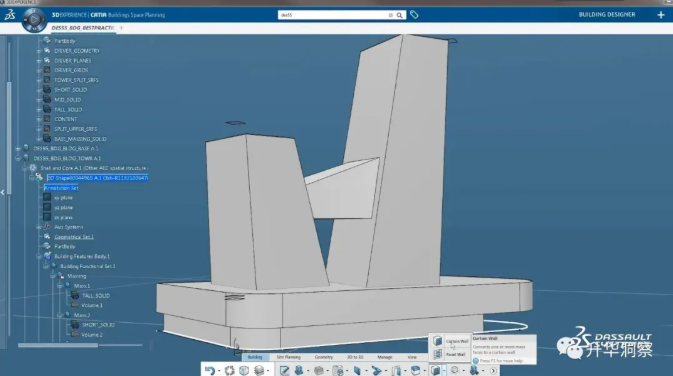Screen dimensions: 673x376
Task: Select the Geometrical Set.1 tree item
Action: click(74, 237)
